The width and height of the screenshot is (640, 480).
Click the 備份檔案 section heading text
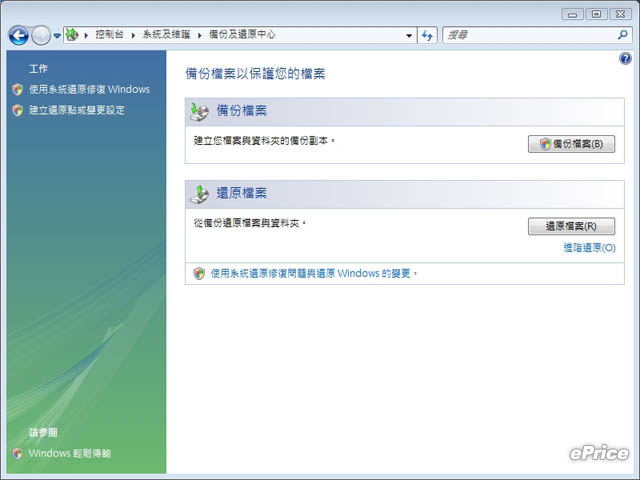242,111
